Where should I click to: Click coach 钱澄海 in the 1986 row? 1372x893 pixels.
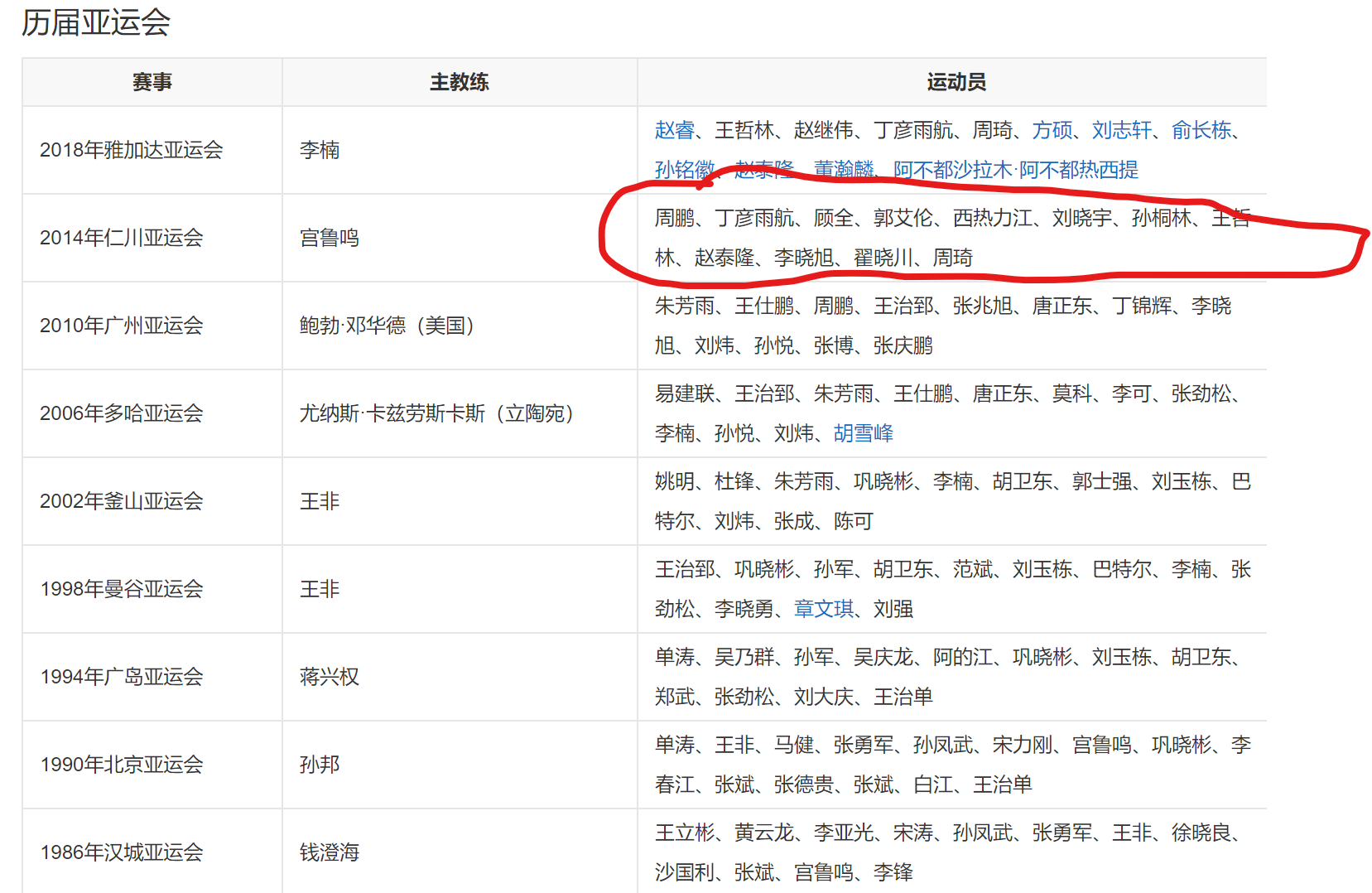click(x=330, y=852)
